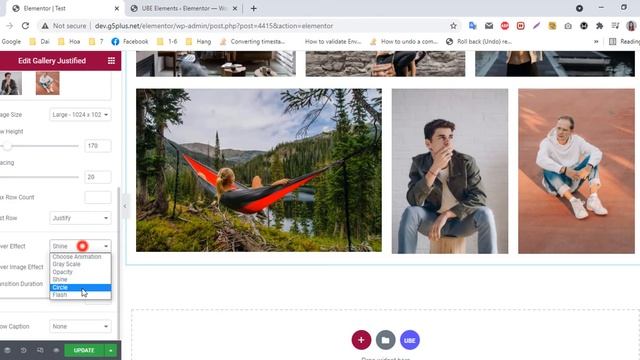Click the Not secure warning icon

[45, 26]
